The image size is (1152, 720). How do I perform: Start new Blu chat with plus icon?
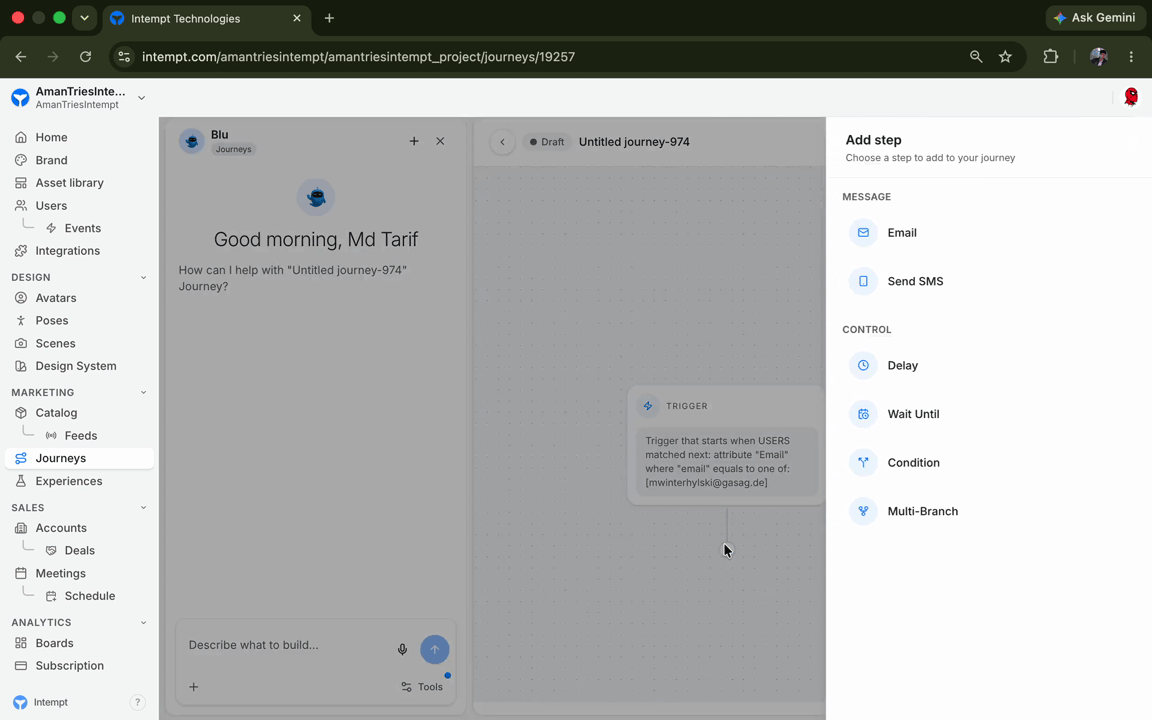pos(414,141)
